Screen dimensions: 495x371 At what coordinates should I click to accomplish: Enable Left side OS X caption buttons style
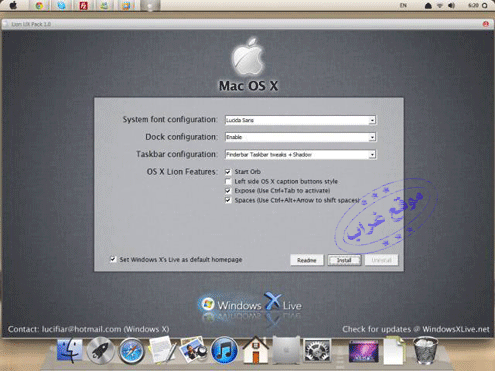(x=228, y=181)
